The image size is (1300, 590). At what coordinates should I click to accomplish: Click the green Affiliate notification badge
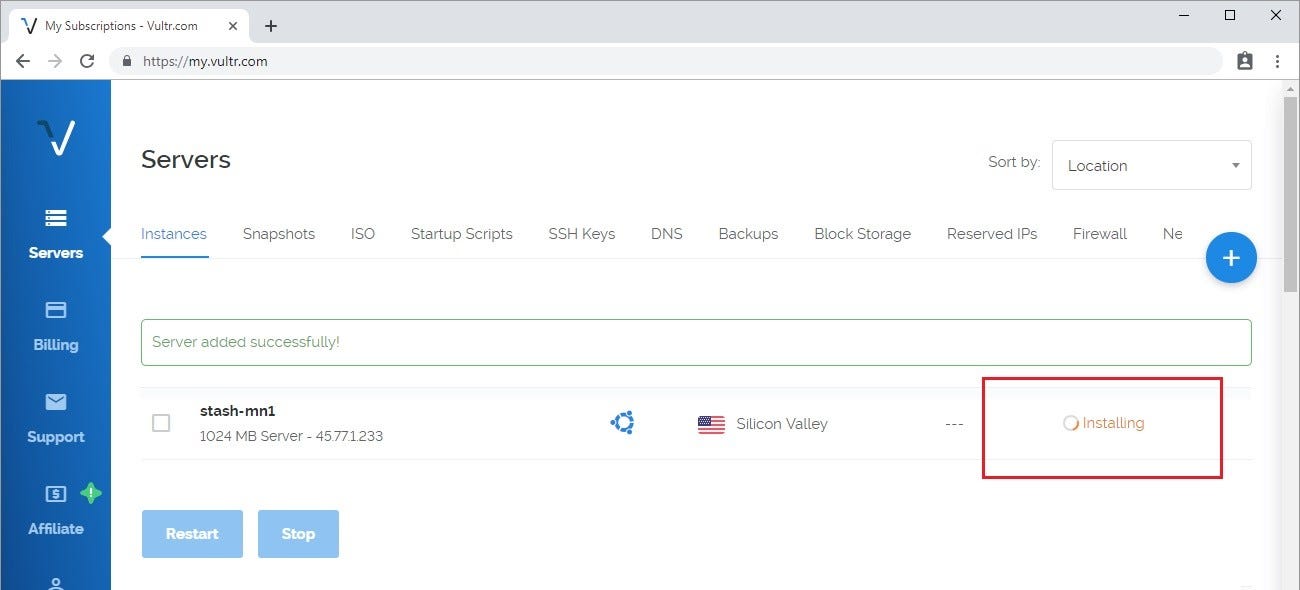click(91, 492)
